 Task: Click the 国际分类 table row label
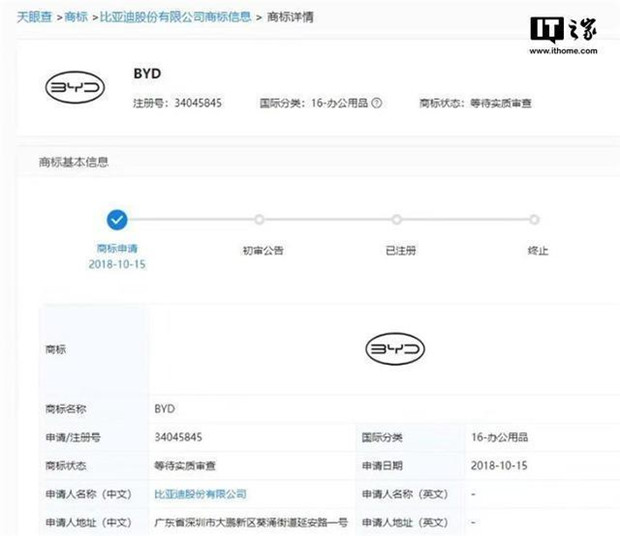[x=382, y=437]
